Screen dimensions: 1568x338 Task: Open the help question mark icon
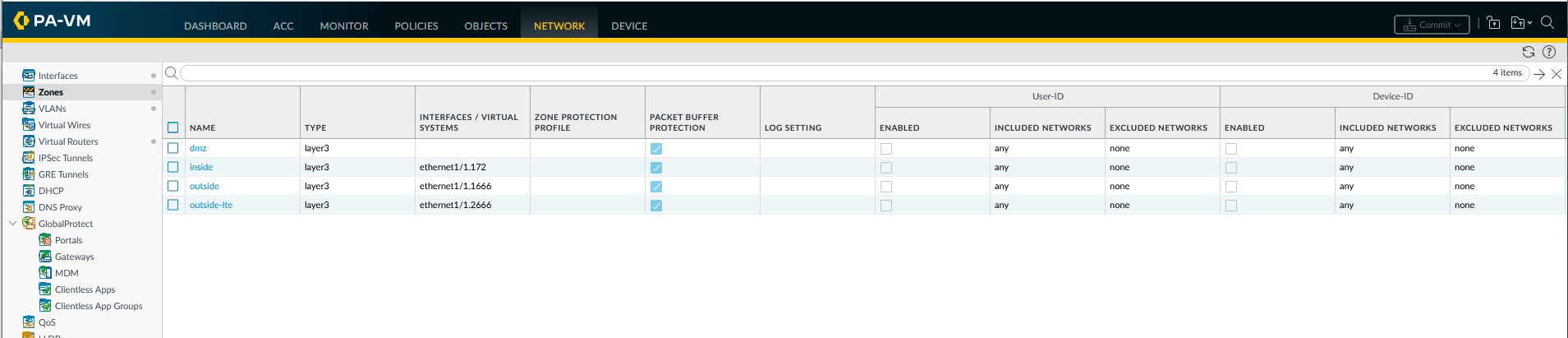click(1548, 52)
